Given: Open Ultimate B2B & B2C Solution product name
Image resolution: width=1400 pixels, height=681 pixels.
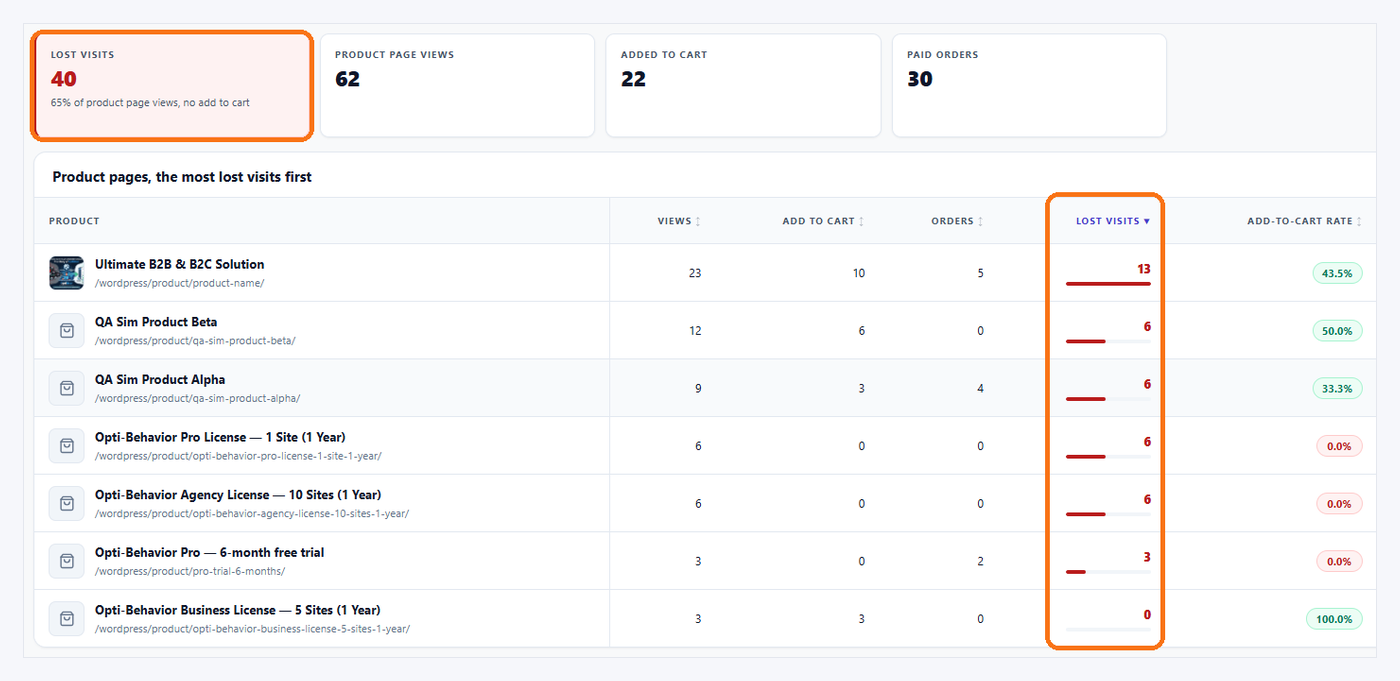Looking at the screenshot, I should (x=180, y=265).
